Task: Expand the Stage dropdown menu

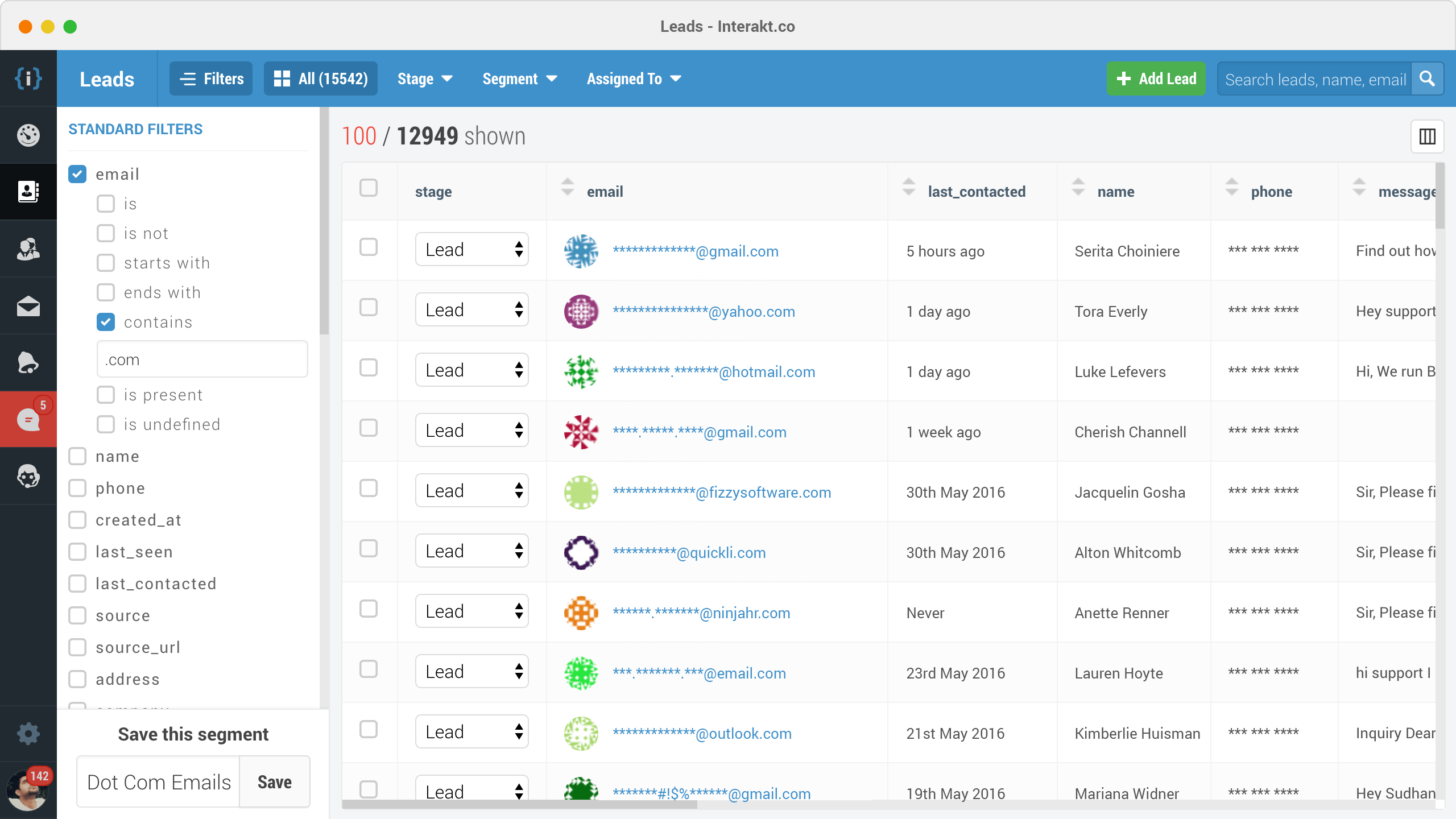Action: [425, 78]
